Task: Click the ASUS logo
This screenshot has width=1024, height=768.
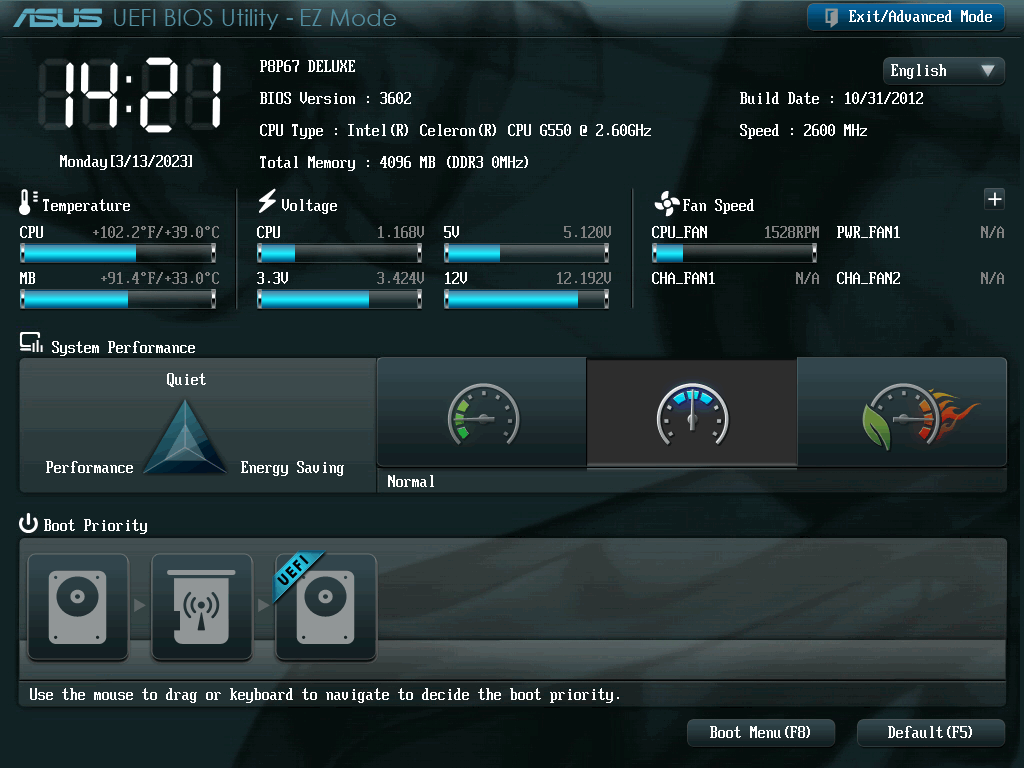Action: pos(58,18)
